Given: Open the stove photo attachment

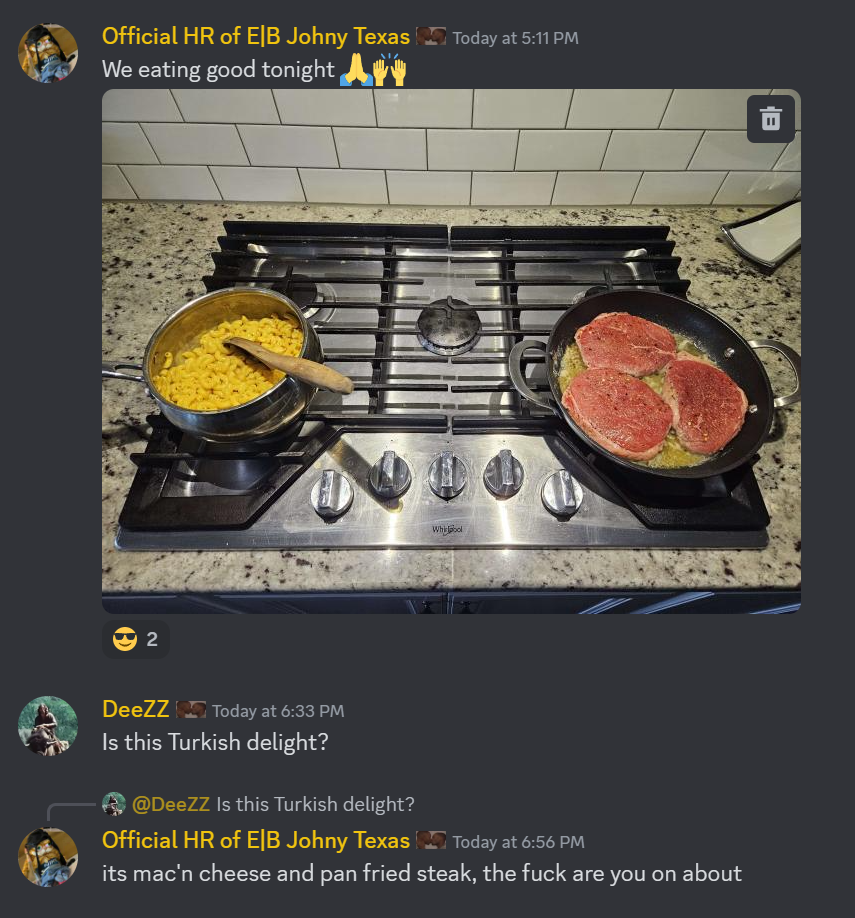Looking at the screenshot, I should click(x=452, y=351).
